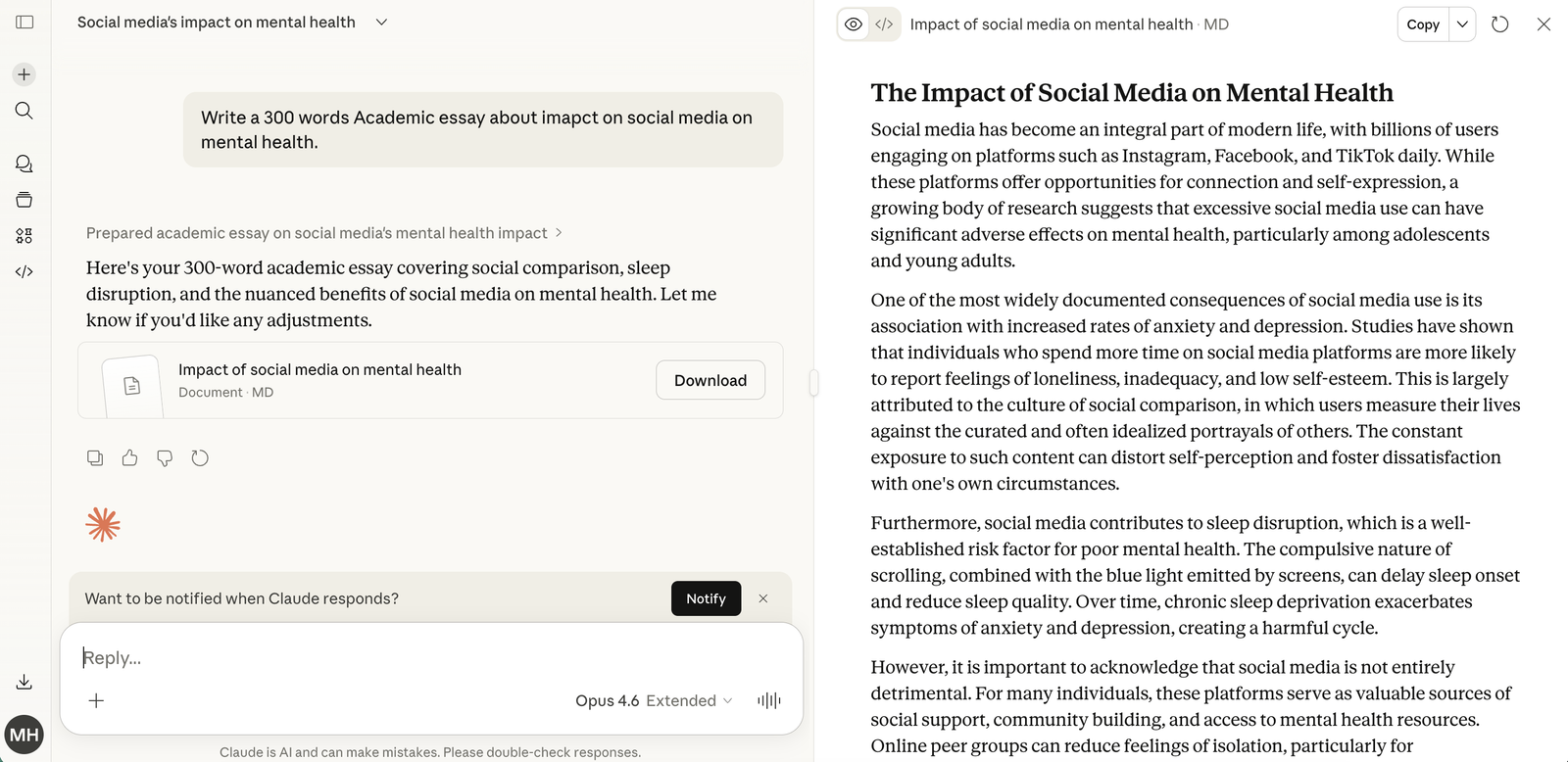The height and width of the screenshot is (762, 1568).
Task: Open the response style sliders control
Action: (x=769, y=700)
